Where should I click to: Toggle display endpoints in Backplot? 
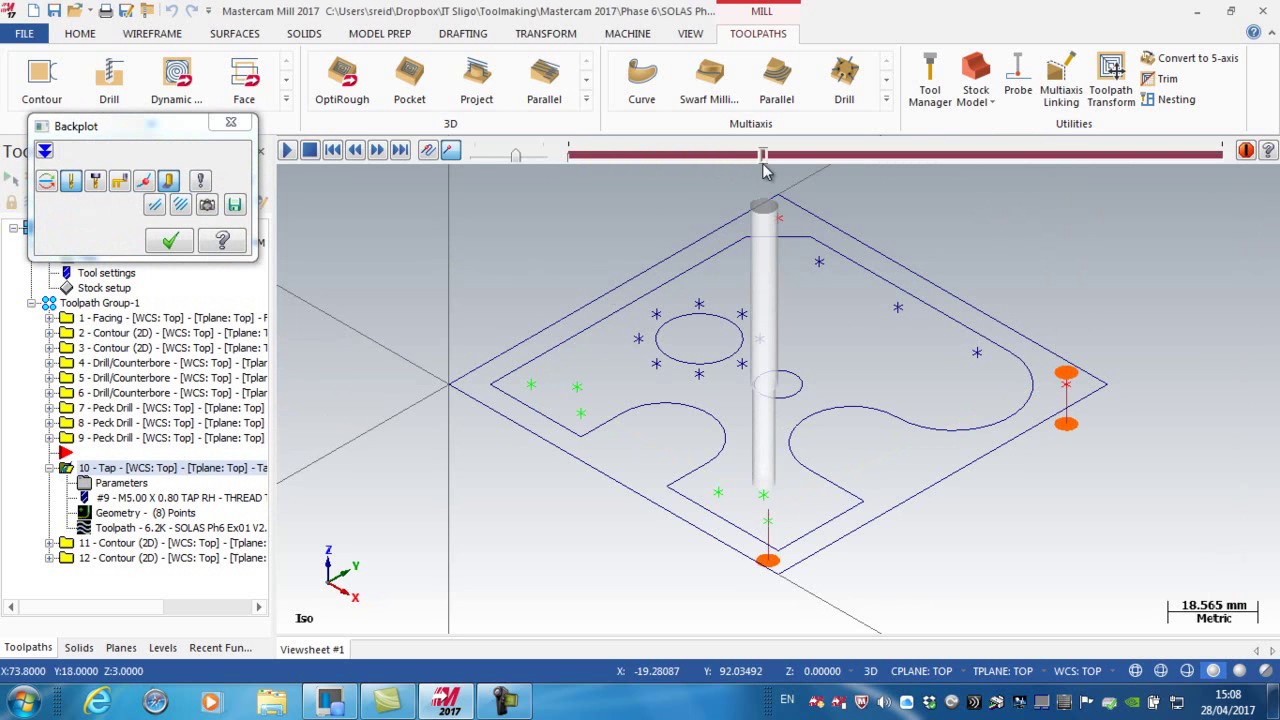tap(143, 181)
